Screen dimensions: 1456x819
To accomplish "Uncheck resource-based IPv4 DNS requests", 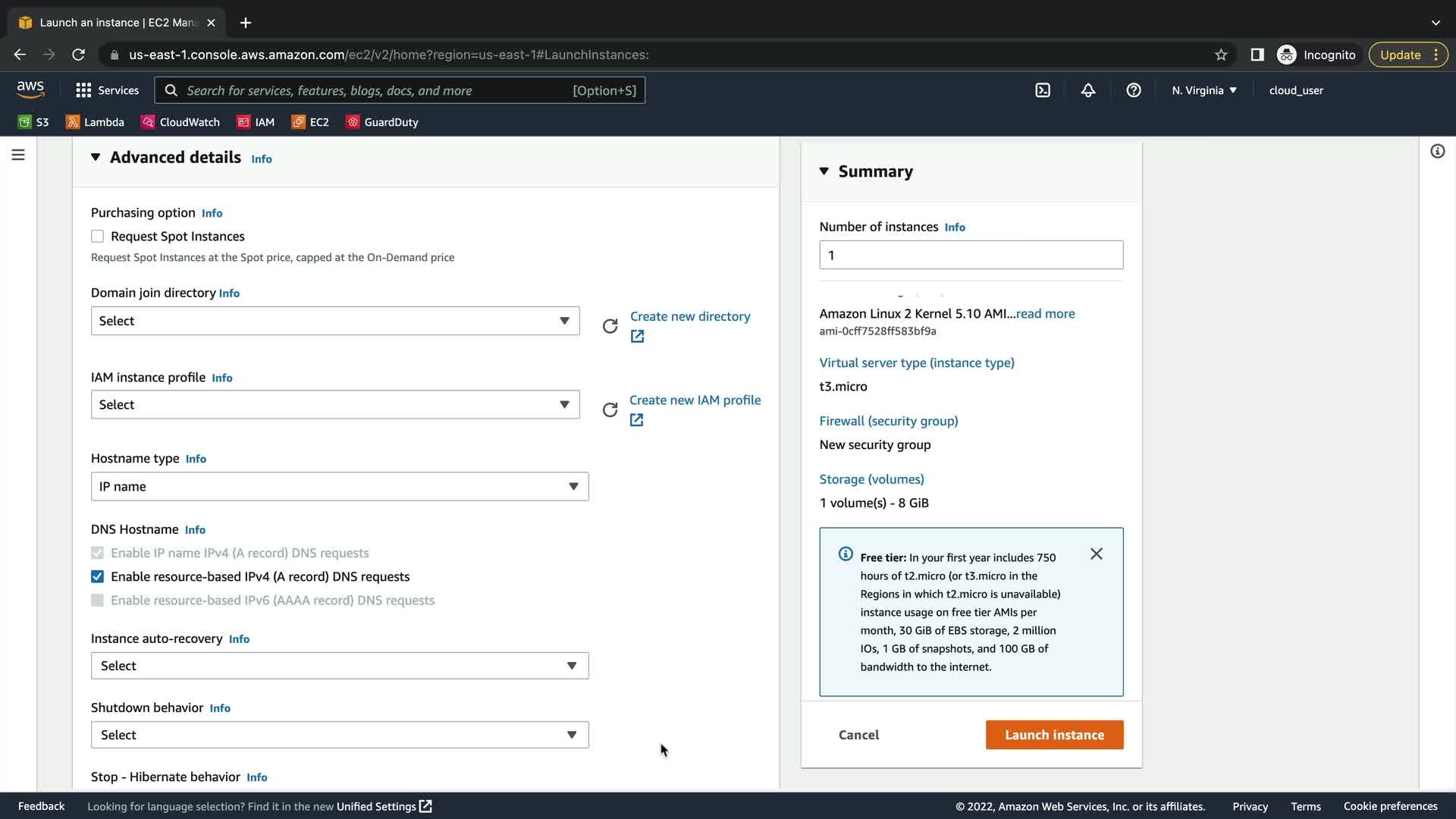I will point(97,577).
